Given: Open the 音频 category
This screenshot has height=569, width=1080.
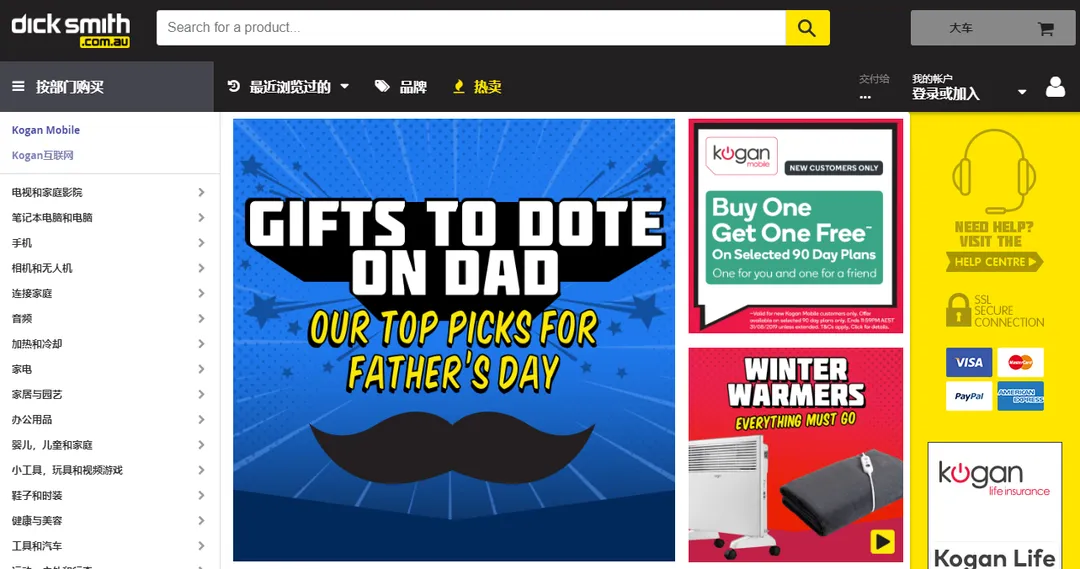Looking at the screenshot, I should pos(22,319).
